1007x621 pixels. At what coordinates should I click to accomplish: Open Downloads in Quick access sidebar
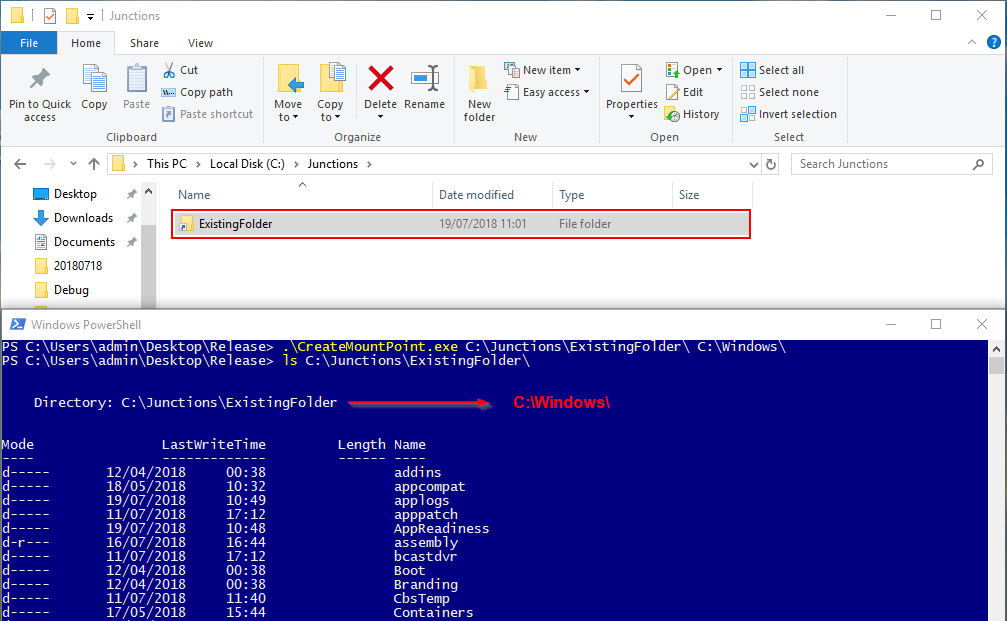(x=83, y=218)
